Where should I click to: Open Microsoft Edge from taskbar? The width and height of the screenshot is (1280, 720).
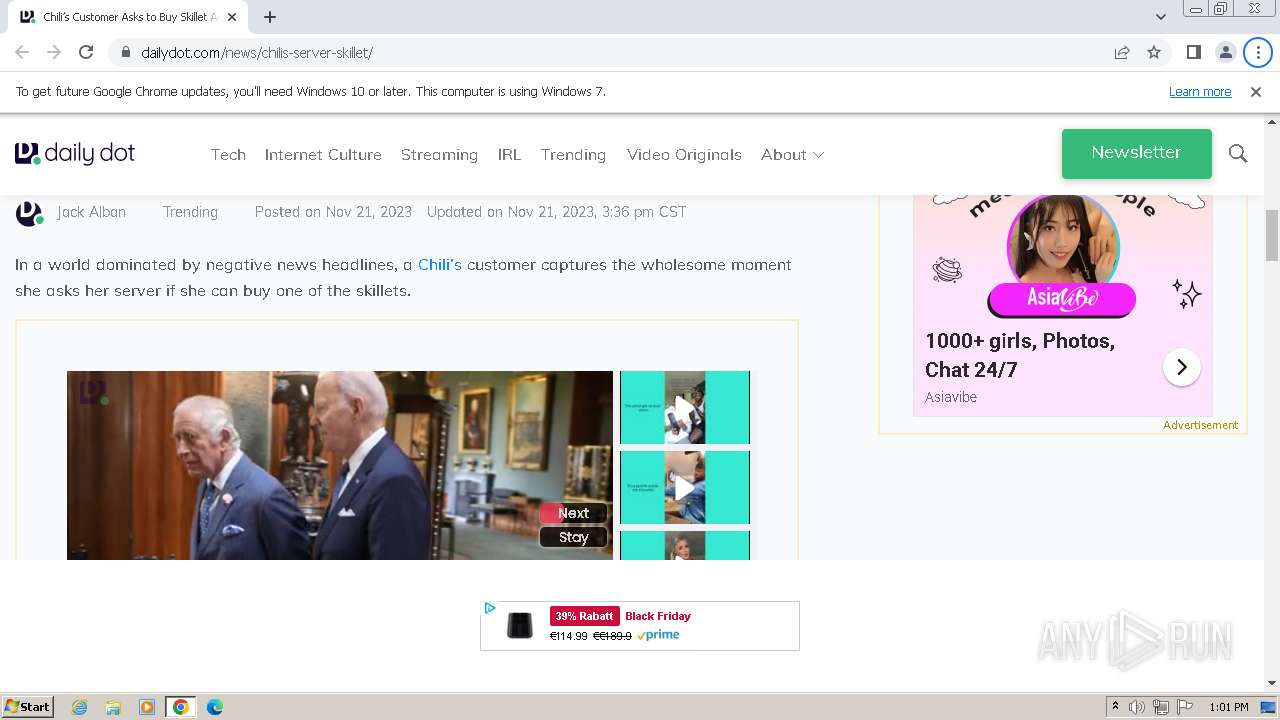click(215, 707)
